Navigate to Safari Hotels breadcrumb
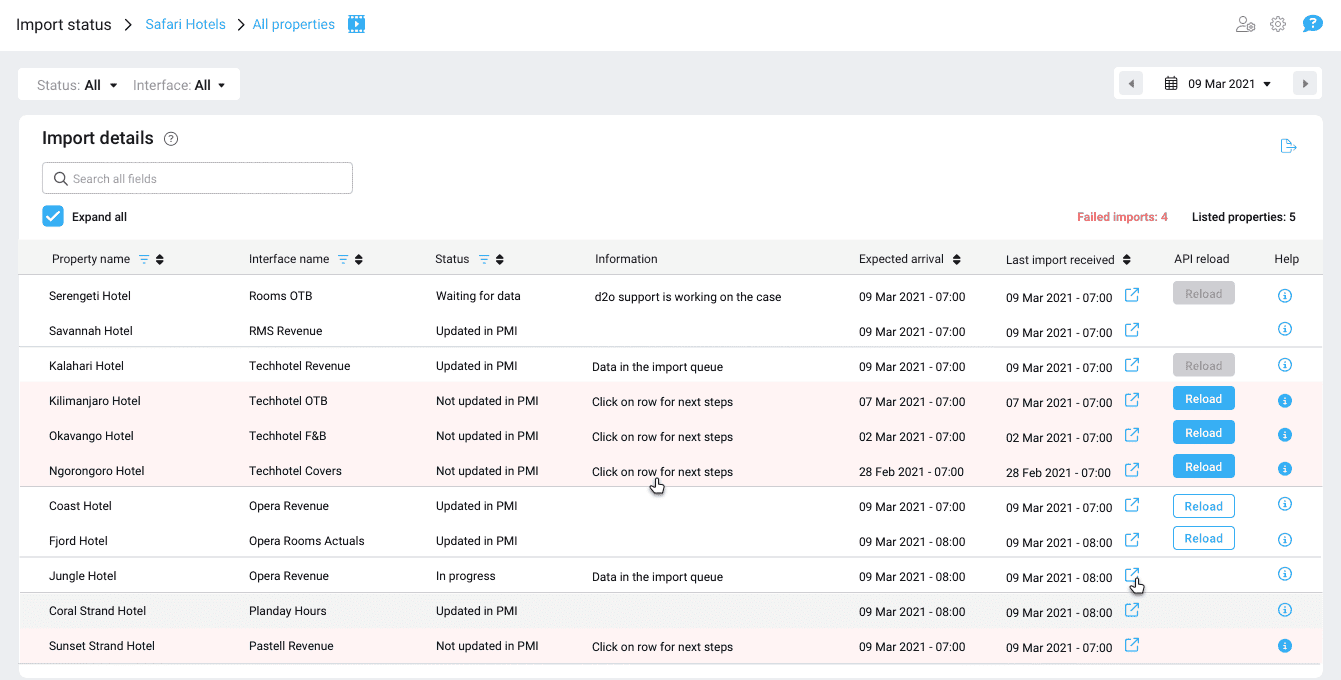 [x=185, y=24]
